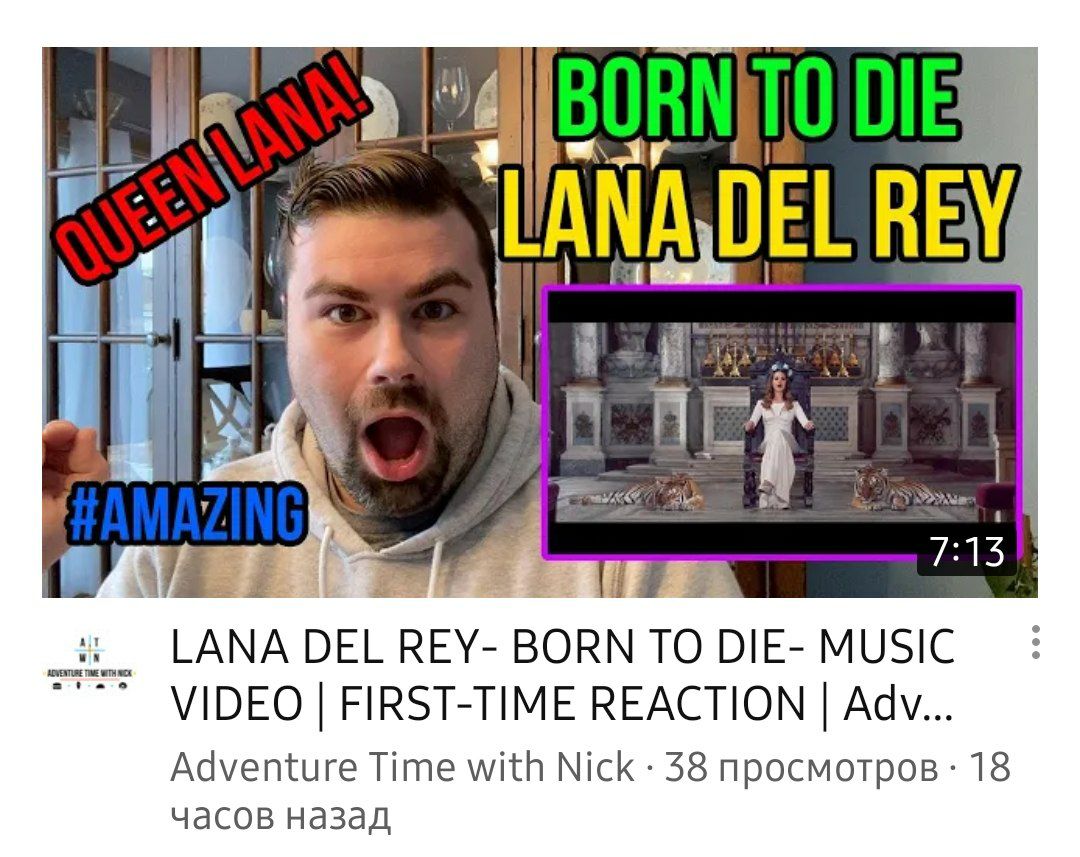Open the Adventure Time with Nick channel avatar
This screenshot has height=857, width=1080.
click(x=90, y=664)
